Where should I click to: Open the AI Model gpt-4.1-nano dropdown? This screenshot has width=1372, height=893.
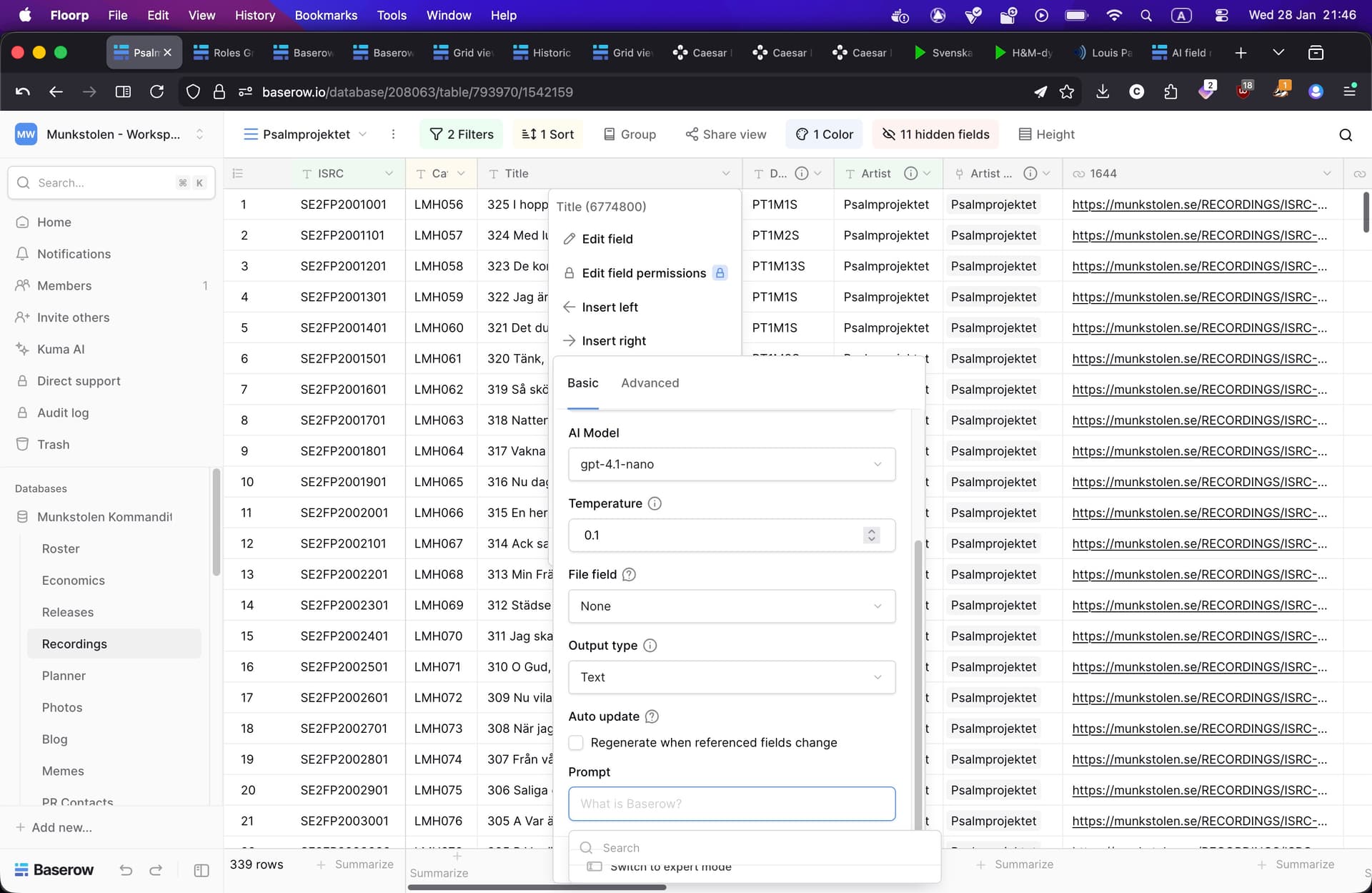pyautogui.click(x=731, y=464)
